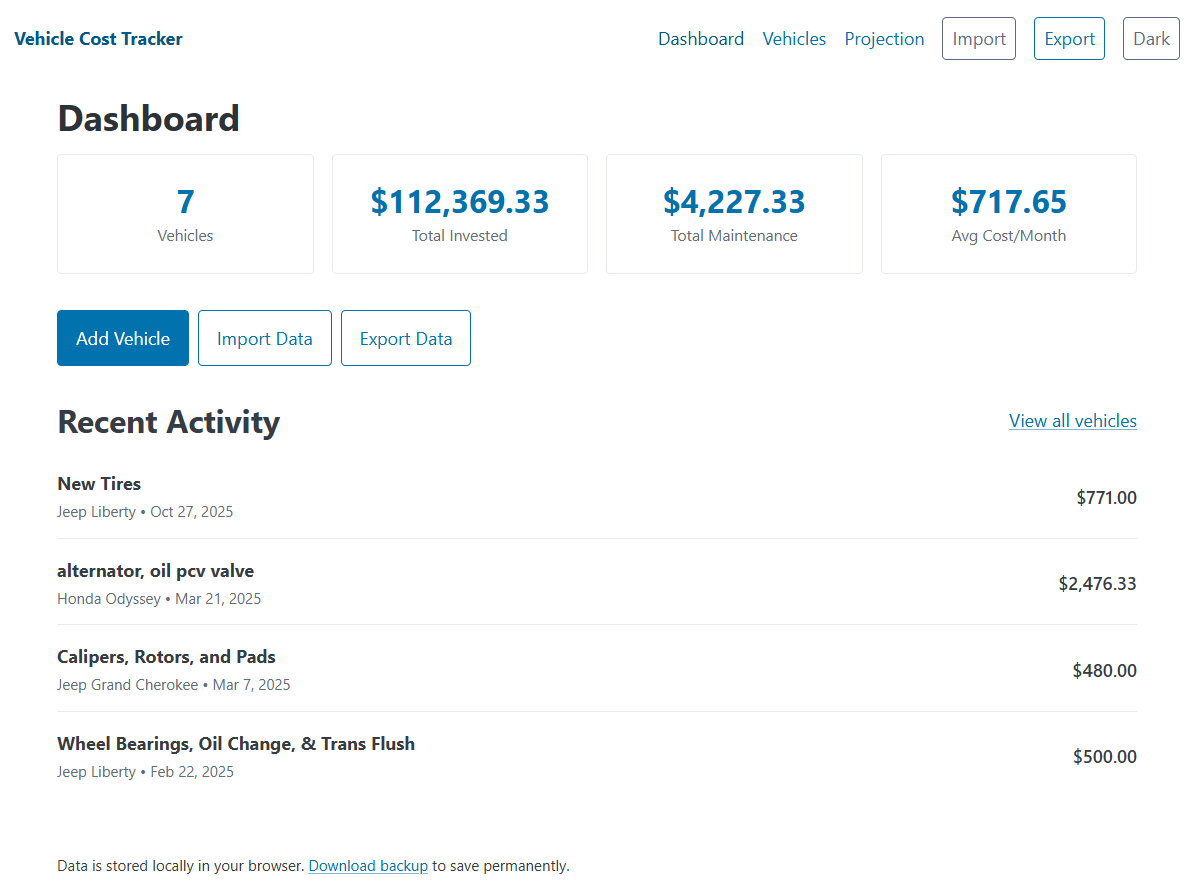Switch to the Projection view

coord(884,38)
